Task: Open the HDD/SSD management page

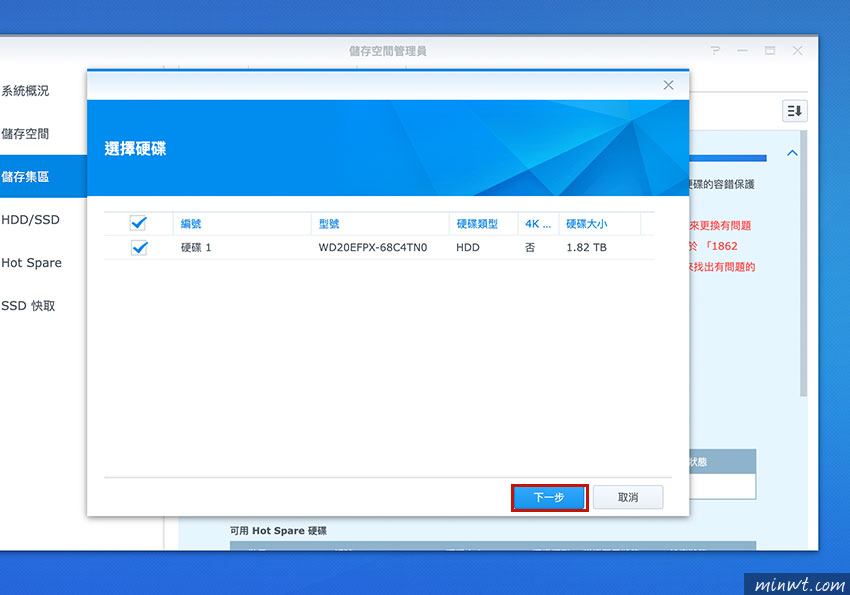Action: pyautogui.click(x=31, y=219)
